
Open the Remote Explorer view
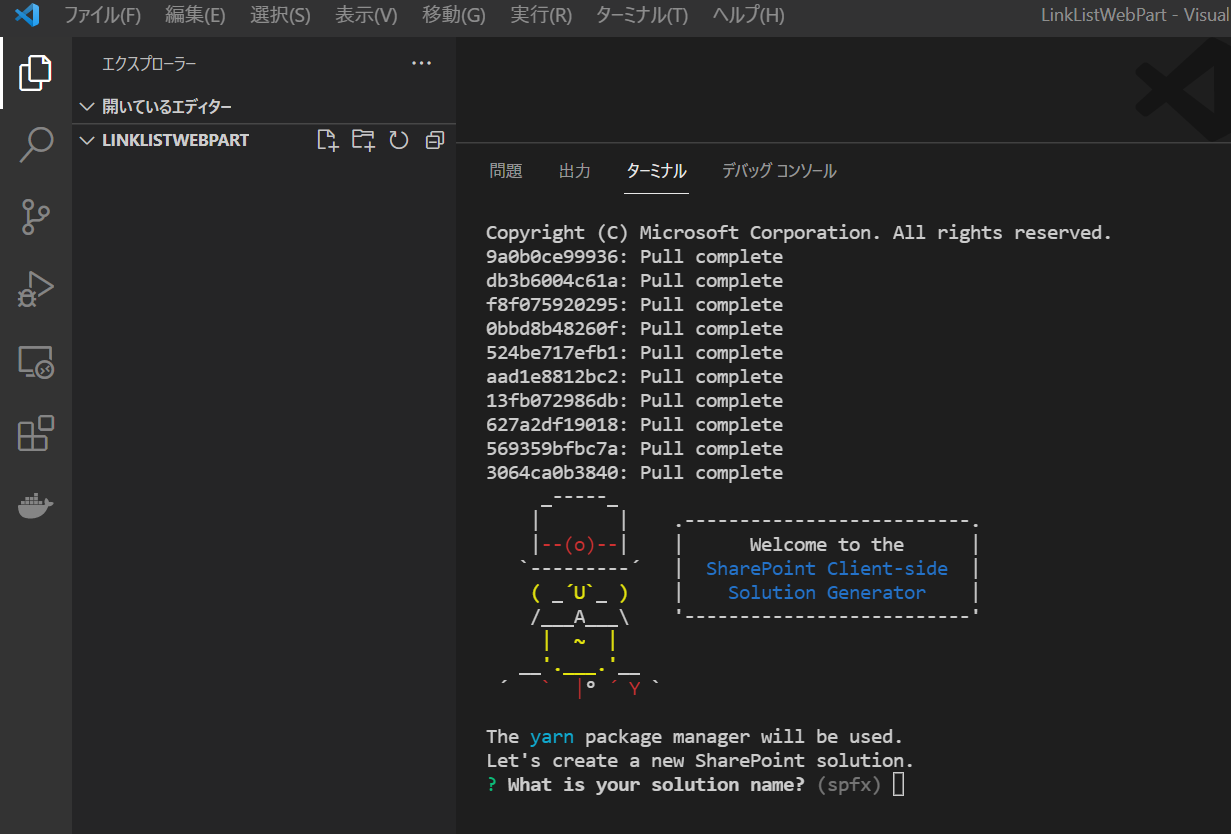pos(36,361)
